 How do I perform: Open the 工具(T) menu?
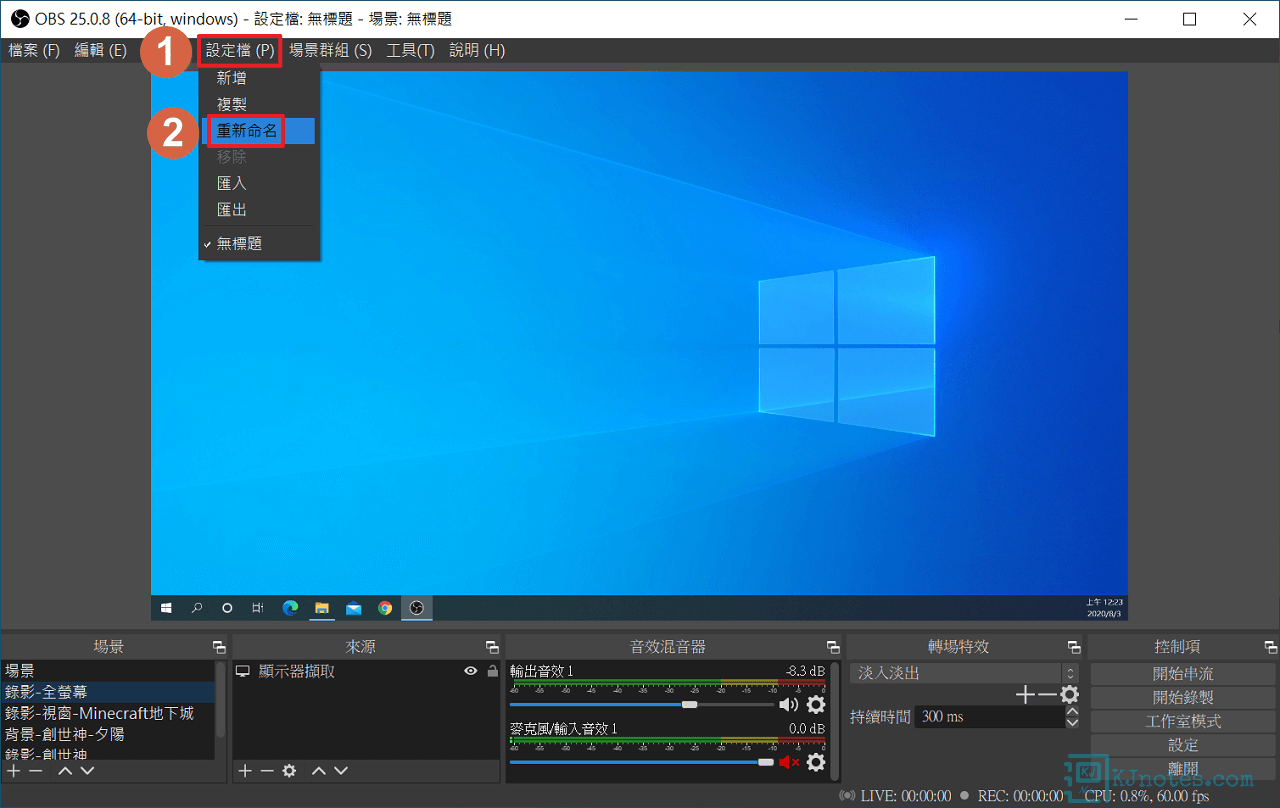coord(410,50)
